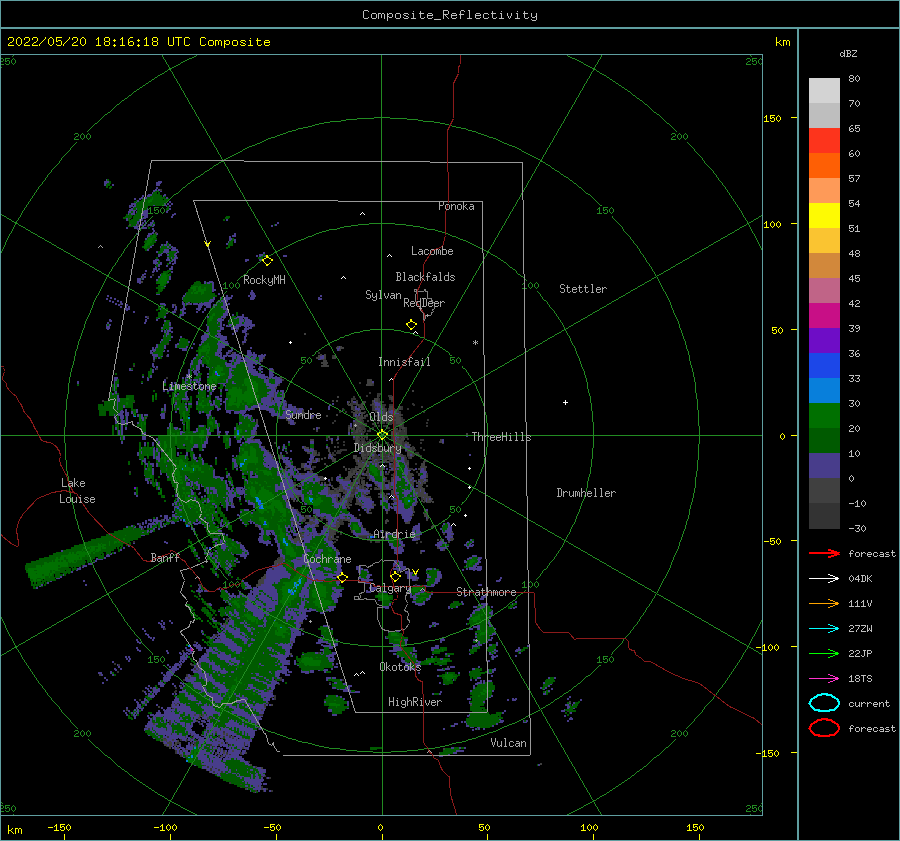Click the Strathmore label
The width and height of the screenshot is (900, 841).
(486, 592)
